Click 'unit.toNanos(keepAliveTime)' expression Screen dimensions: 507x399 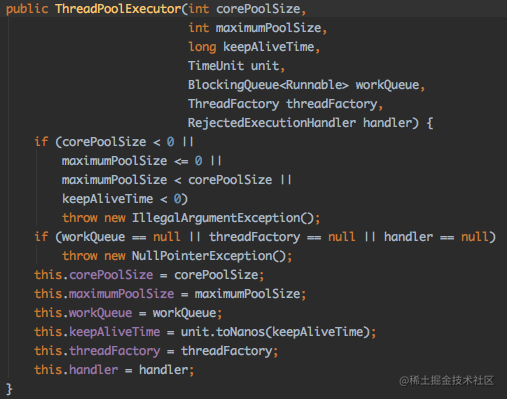tap(275, 332)
